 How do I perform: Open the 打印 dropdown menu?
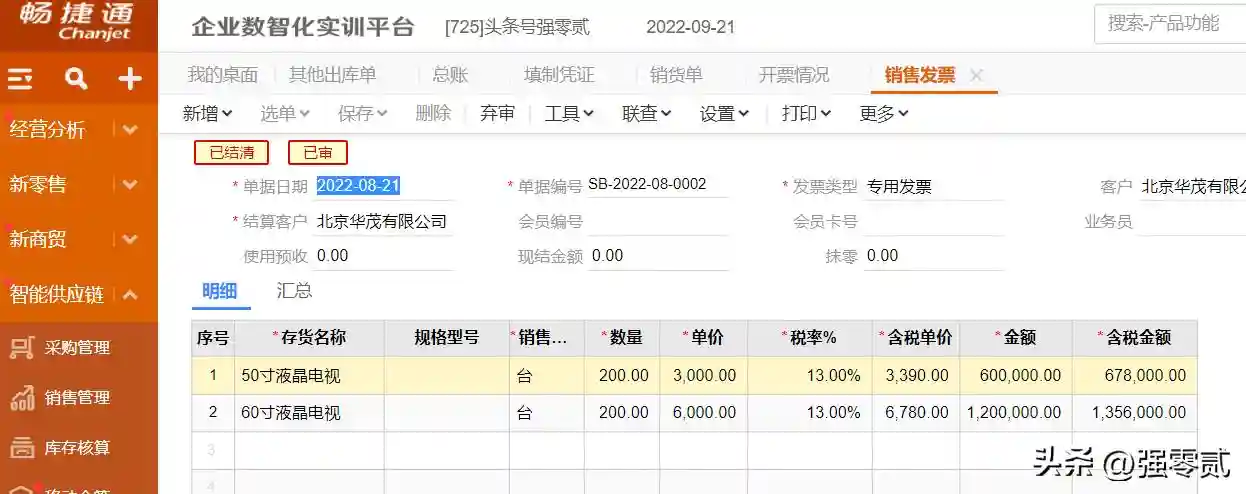806,114
